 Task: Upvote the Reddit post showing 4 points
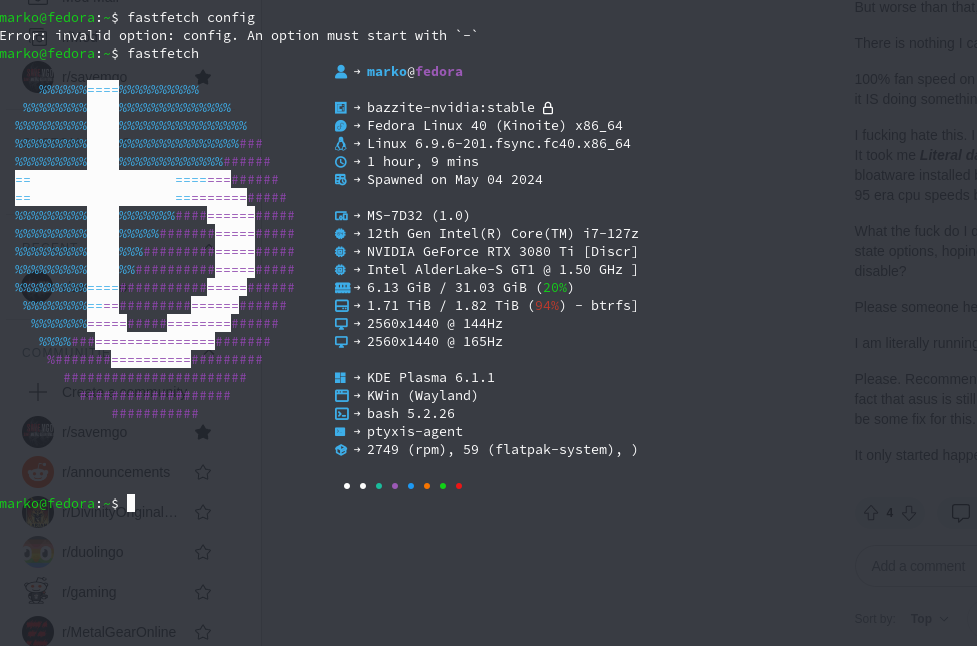(x=870, y=513)
